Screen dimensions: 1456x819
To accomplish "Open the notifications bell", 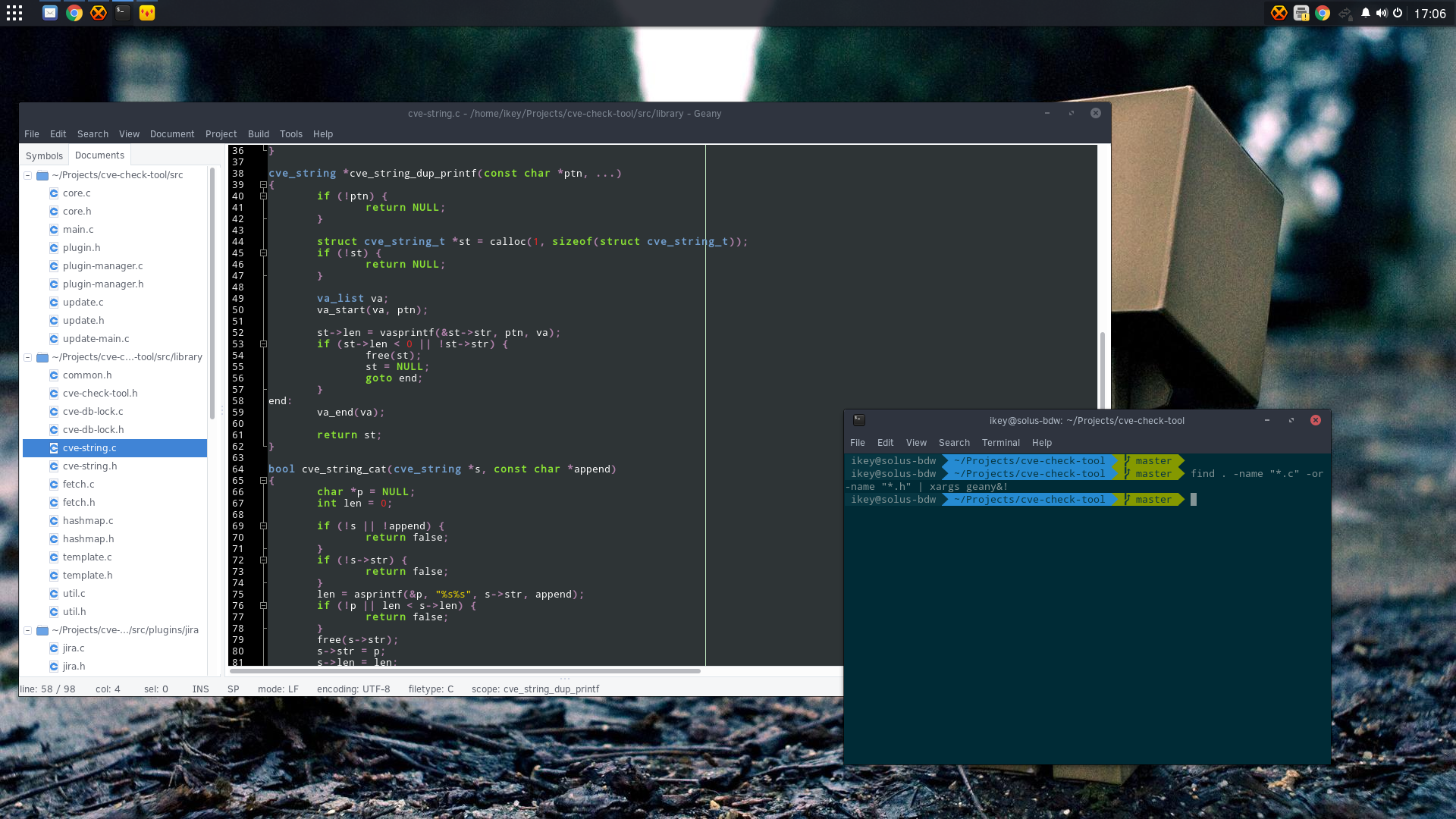I will pos(1366,13).
